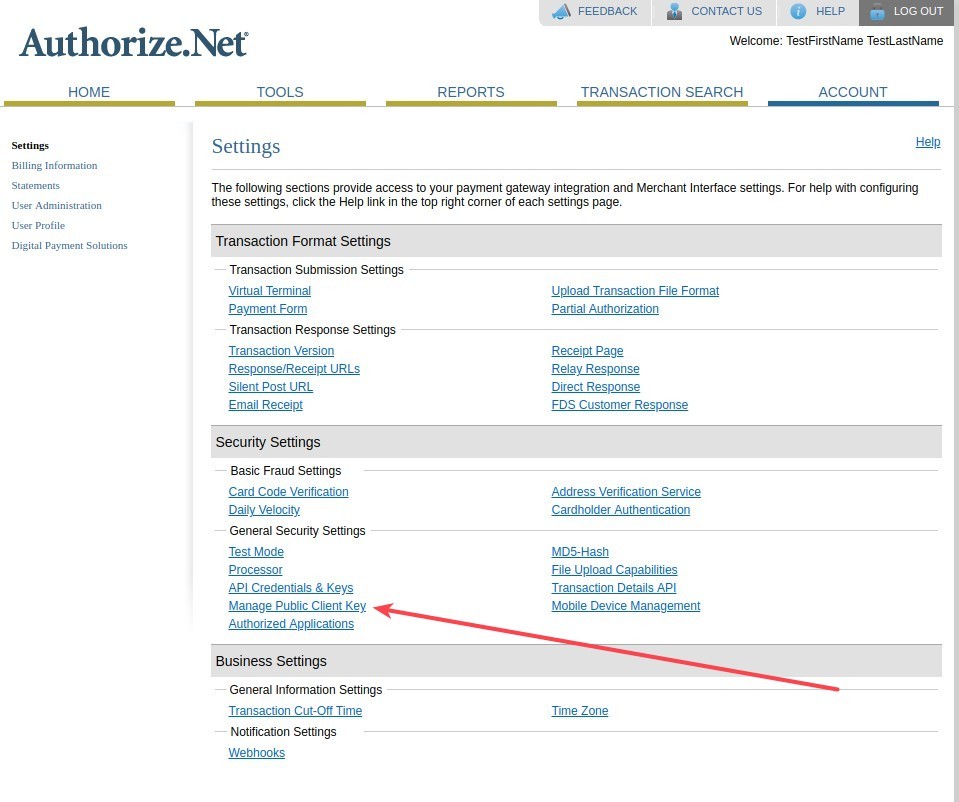Open the Manage Public Client Key link
Screen dimensions: 959x802
coord(297,606)
